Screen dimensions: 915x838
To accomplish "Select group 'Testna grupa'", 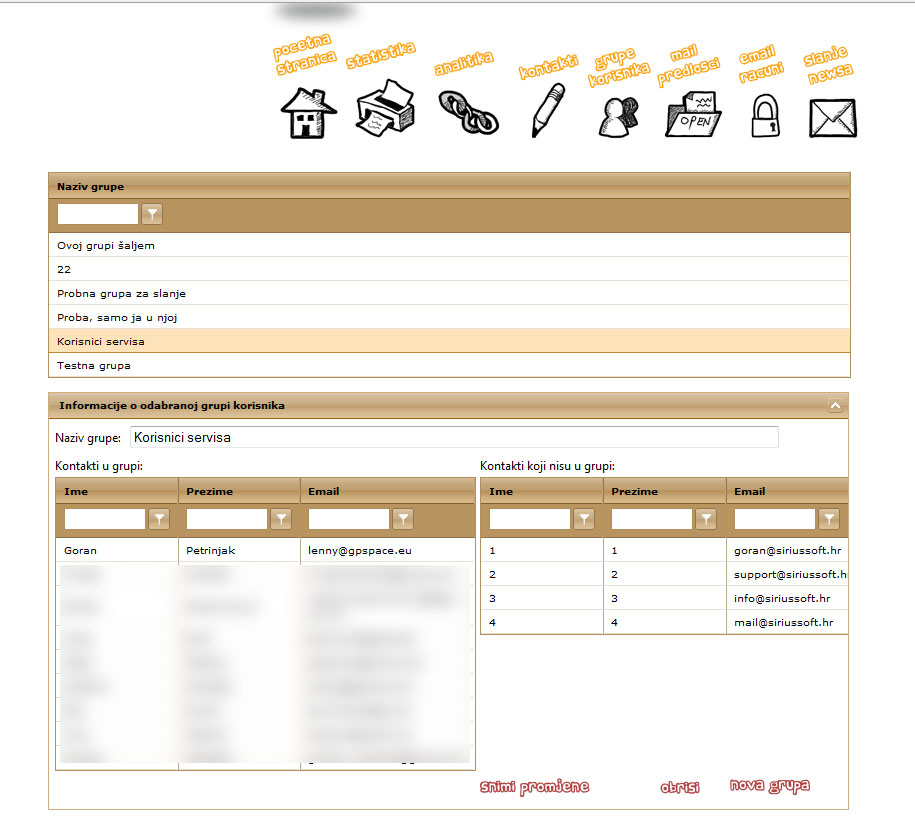I will tap(449, 365).
